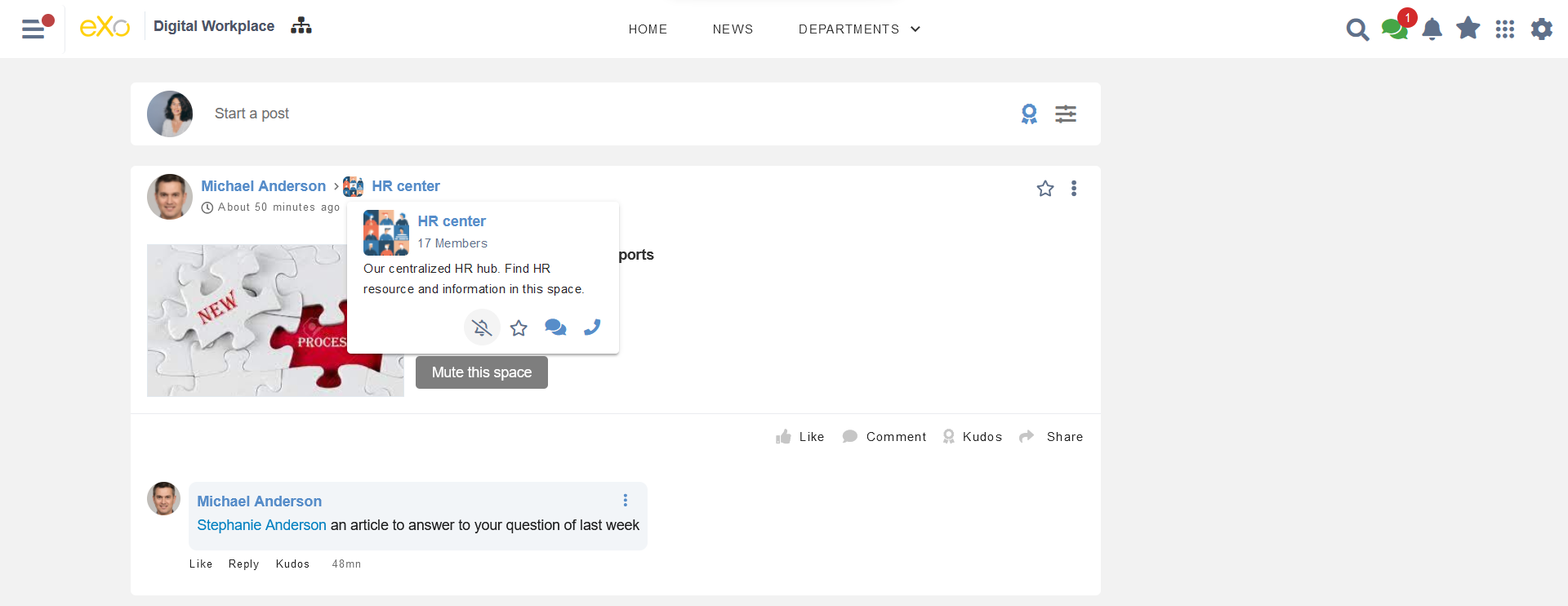Like the post by Michael Anderson
The width and height of the screenshot is (1568, 606).
(x=800, y=437)
